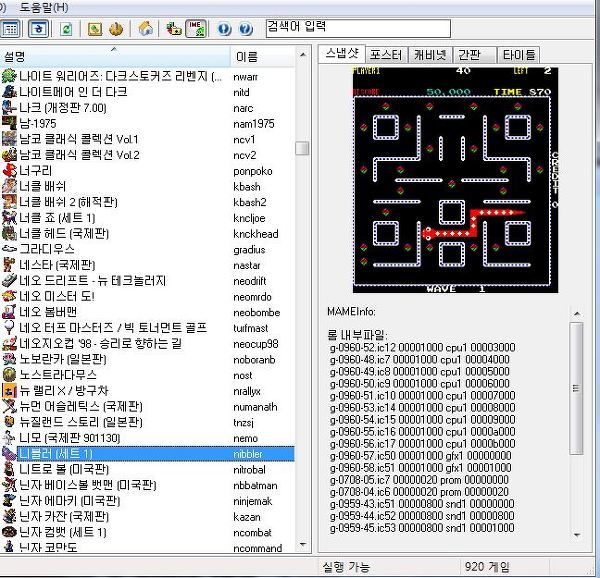Click the brown joystick toolbar icon

116,29
